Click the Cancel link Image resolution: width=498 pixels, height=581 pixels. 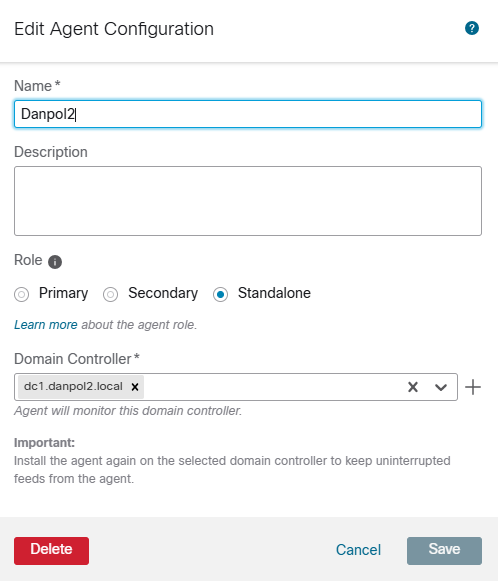(358, 550)
